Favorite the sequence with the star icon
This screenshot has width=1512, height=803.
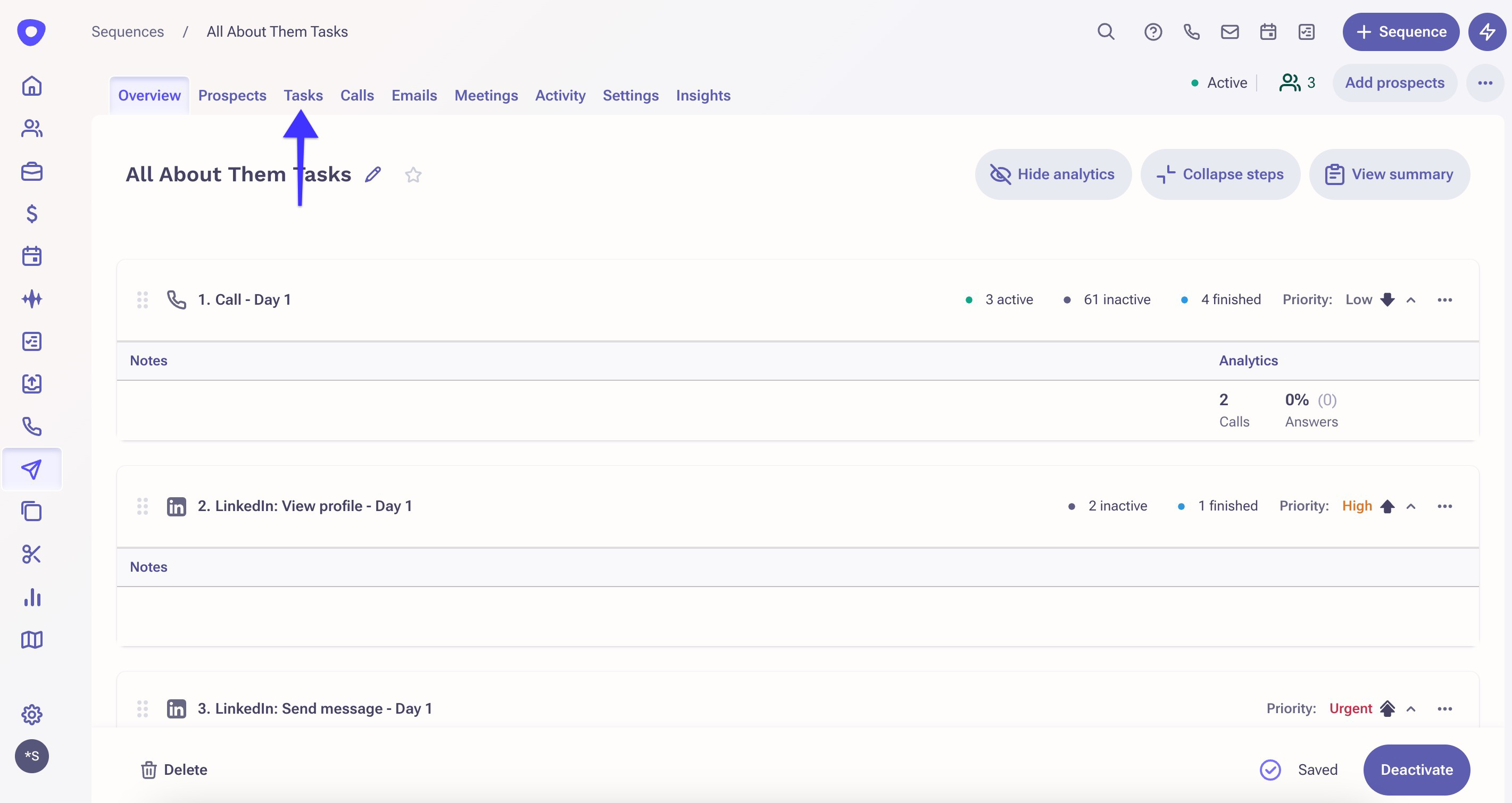(413, 175)
